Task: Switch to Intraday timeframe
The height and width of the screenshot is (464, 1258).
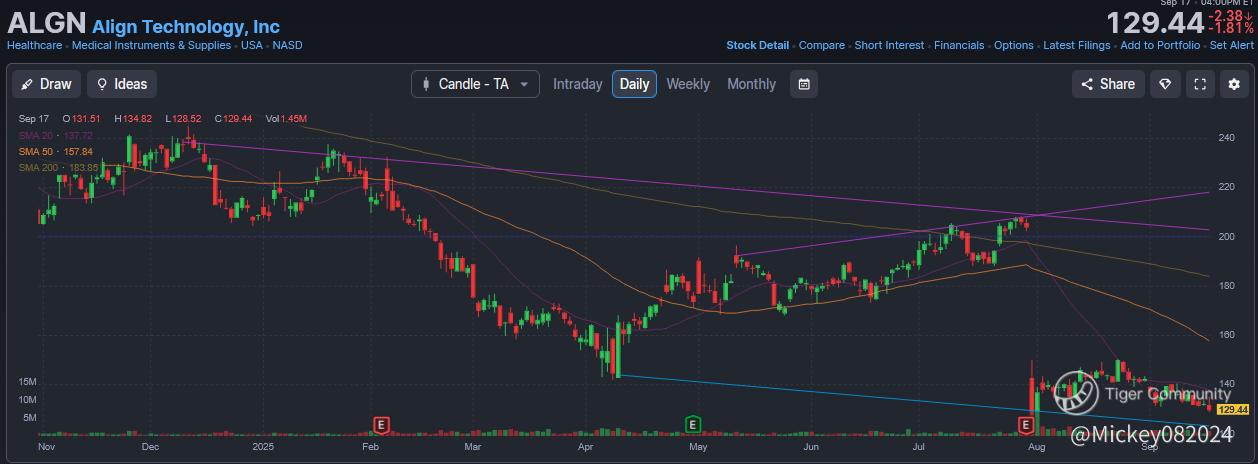Action: pos(578,84)
